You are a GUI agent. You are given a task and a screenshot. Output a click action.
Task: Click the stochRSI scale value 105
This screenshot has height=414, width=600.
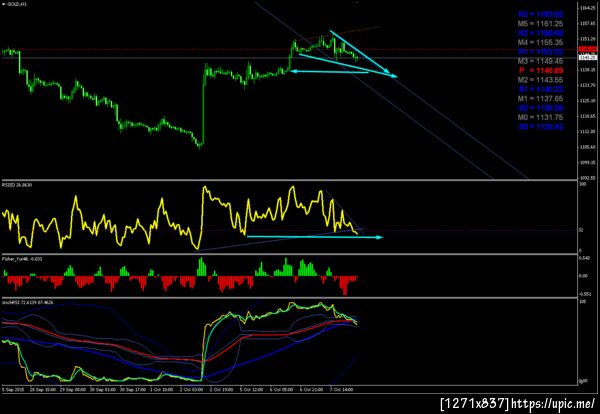[582, 302]
